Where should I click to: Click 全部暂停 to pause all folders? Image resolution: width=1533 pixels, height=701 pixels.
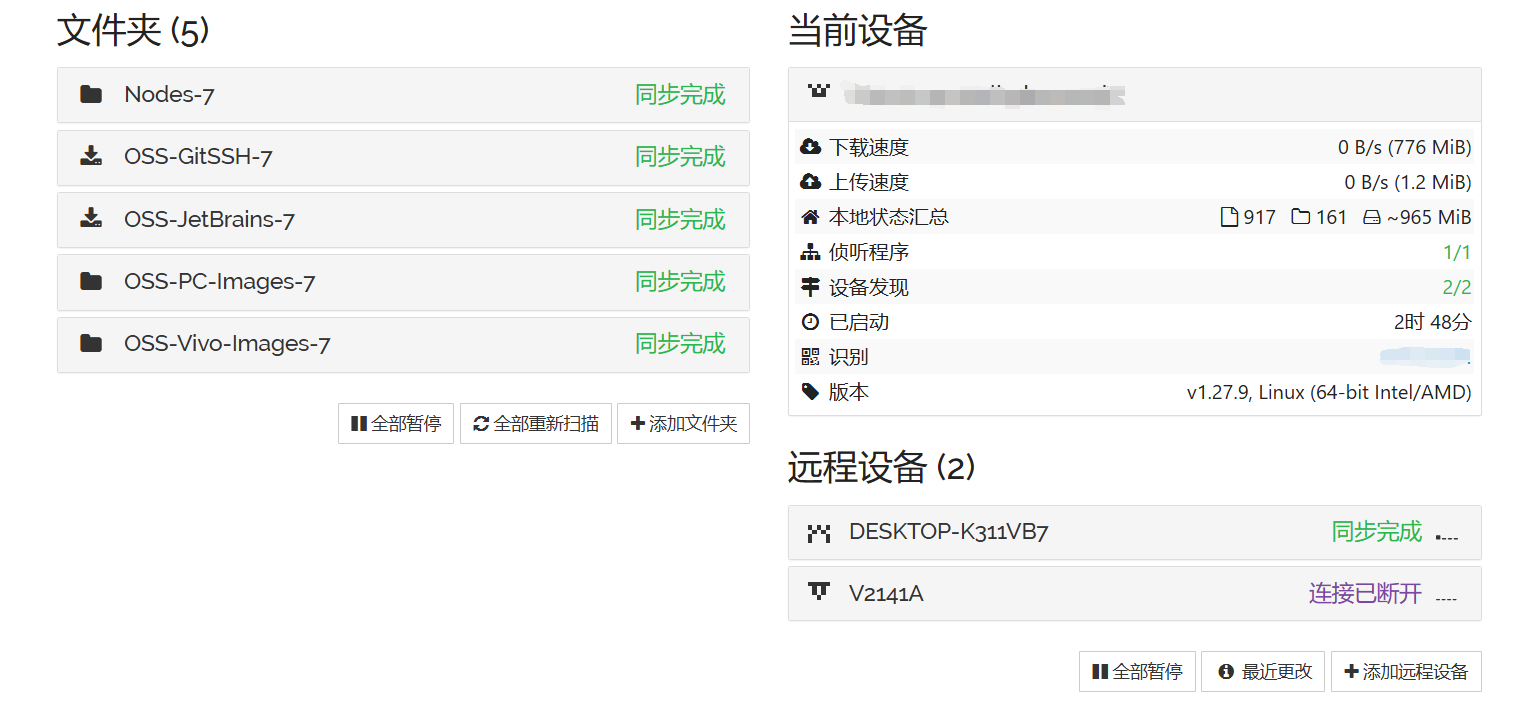coord(396,423)
